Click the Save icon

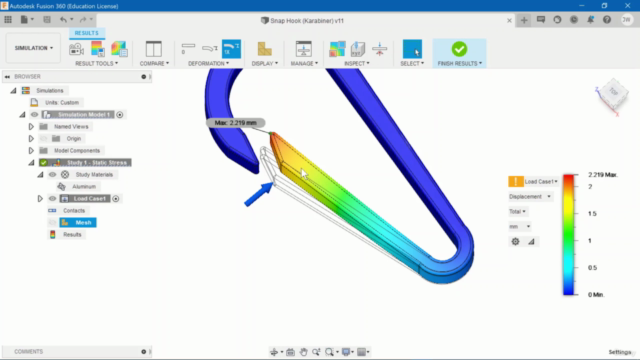[x=47, y=20]
